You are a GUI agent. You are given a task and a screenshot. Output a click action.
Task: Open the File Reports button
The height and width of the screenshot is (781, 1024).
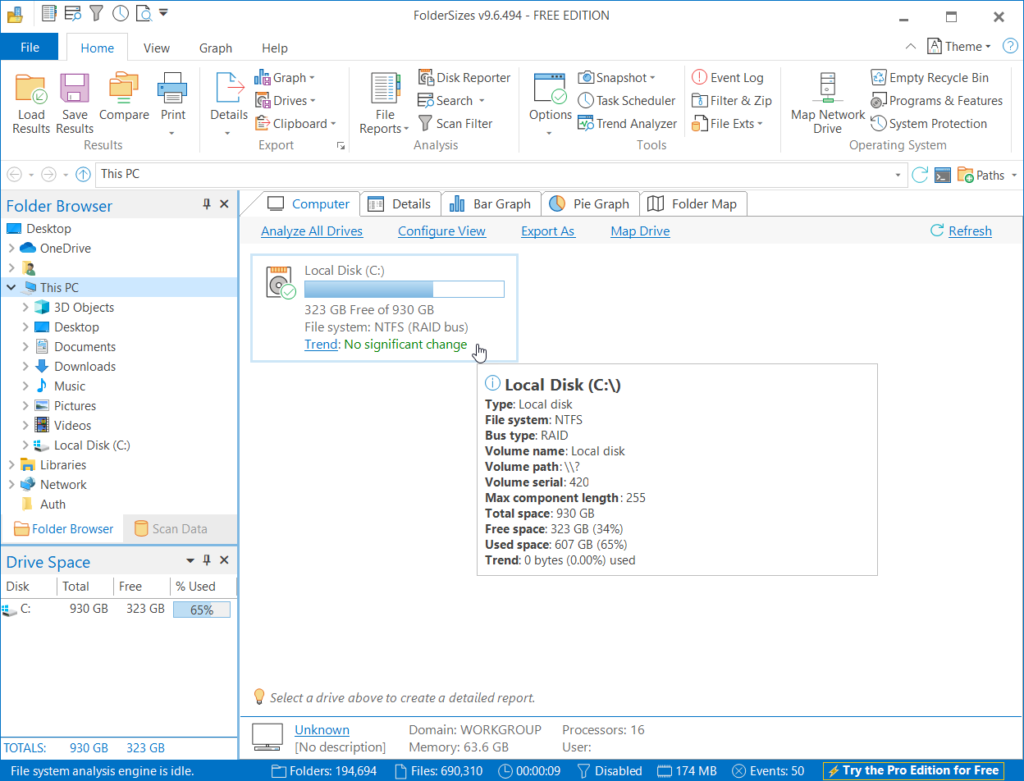384,103
